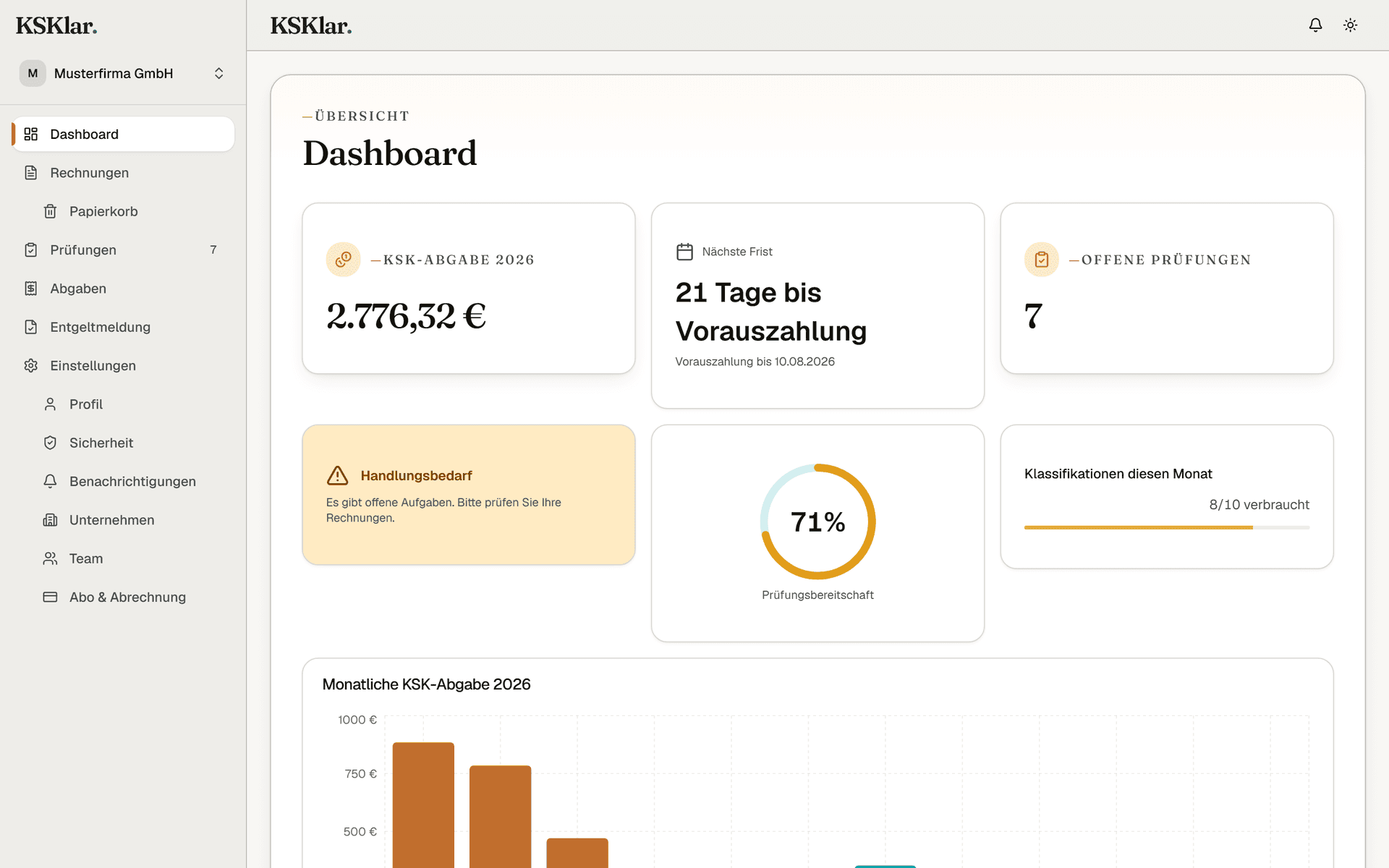Click the Prüfungsbereitschaft label

817,595
